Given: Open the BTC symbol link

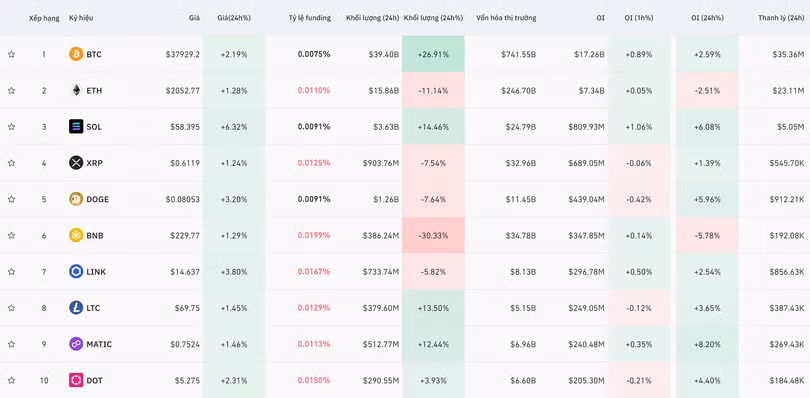Looking at the screenshot, I should pos(94,54).
